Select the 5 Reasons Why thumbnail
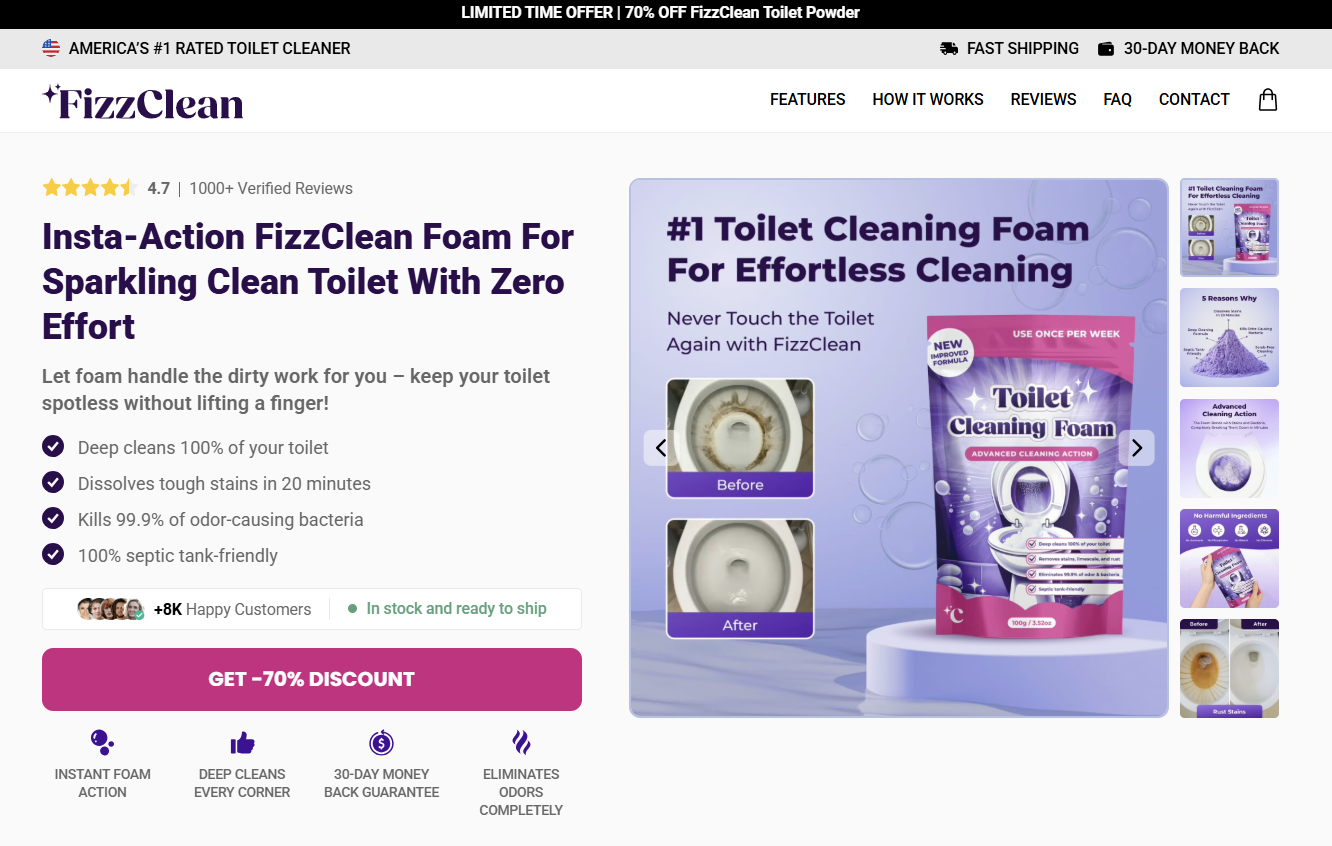 click(1229, 337)
